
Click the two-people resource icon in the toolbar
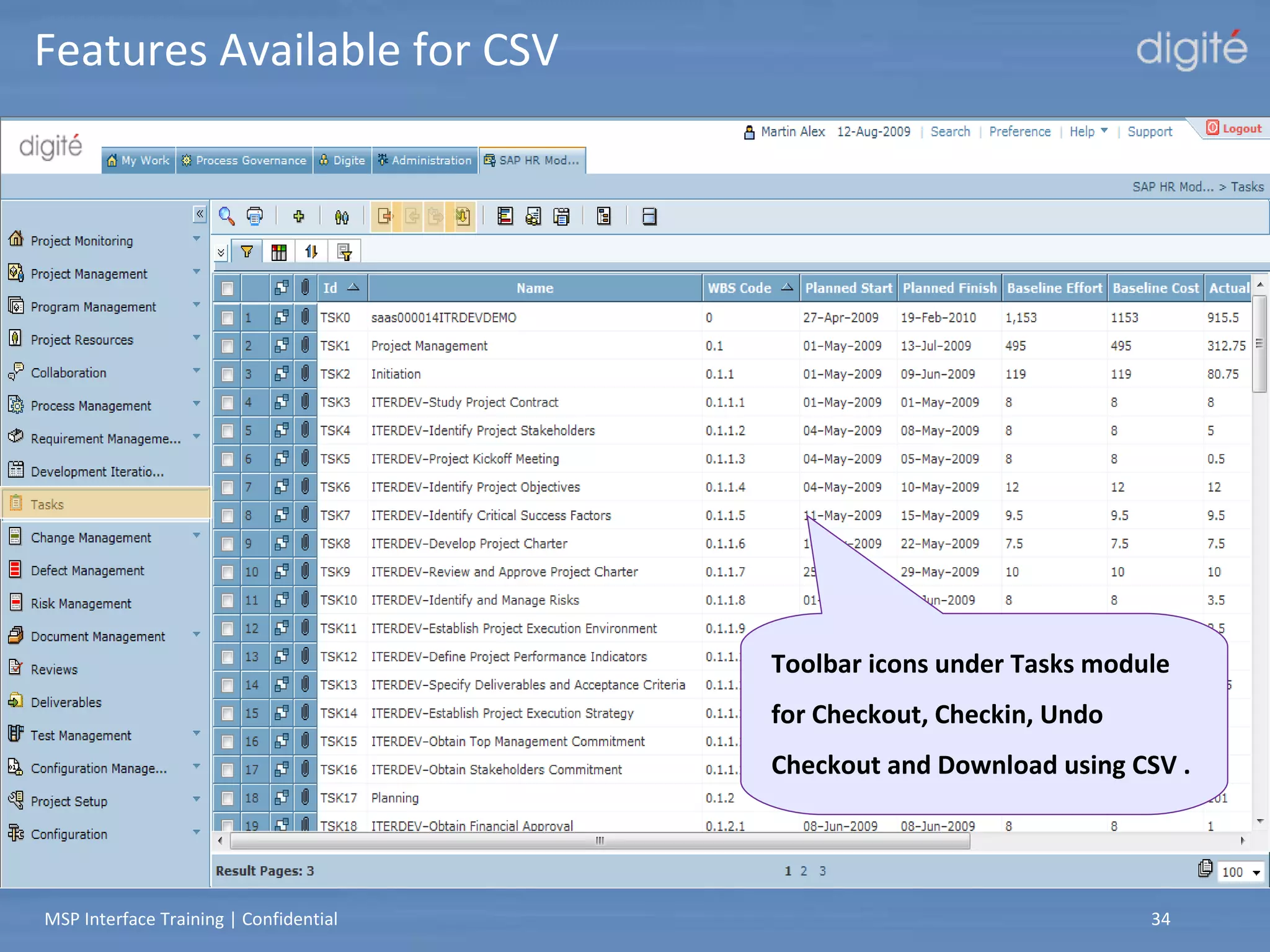click(342, 217)
